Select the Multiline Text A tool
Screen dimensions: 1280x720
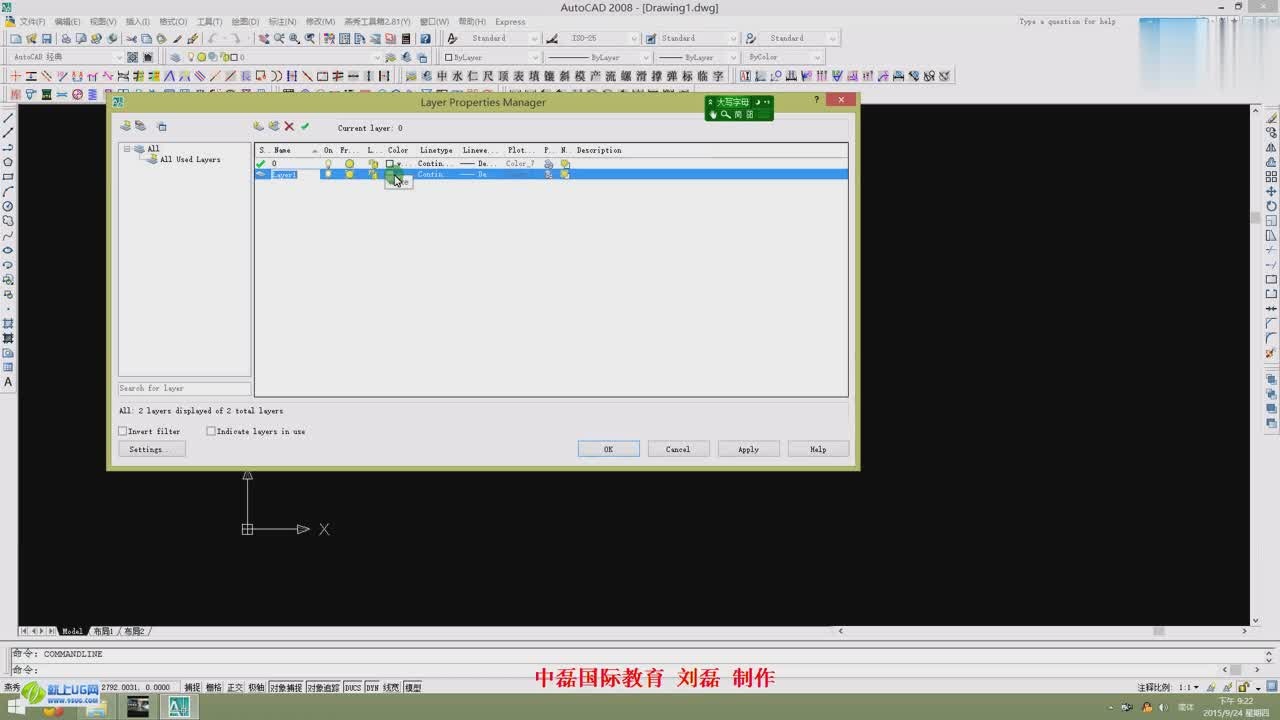coord(8,382)
